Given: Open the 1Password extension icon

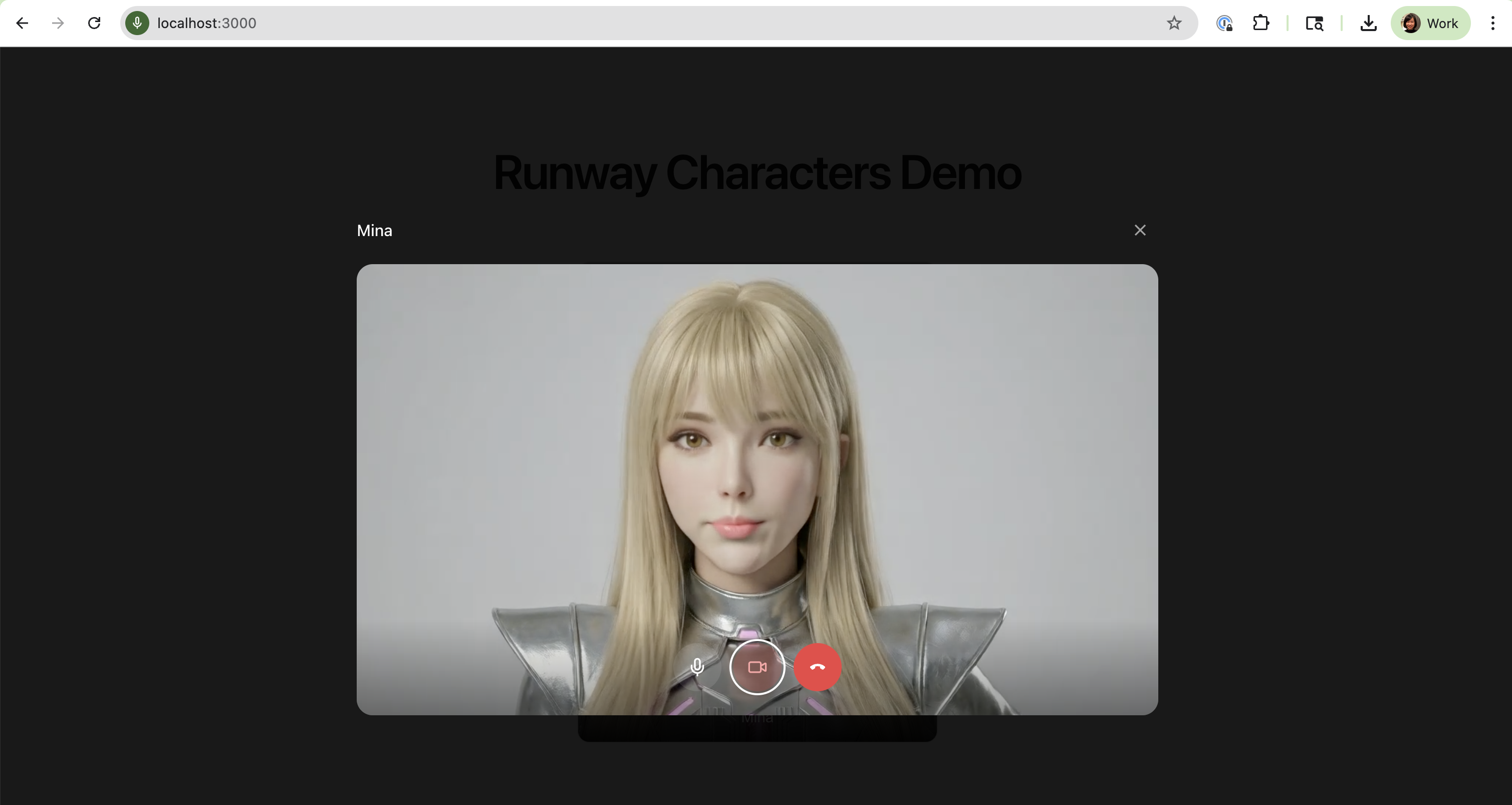Looking at the screenshot, I should click(1224, 23).
